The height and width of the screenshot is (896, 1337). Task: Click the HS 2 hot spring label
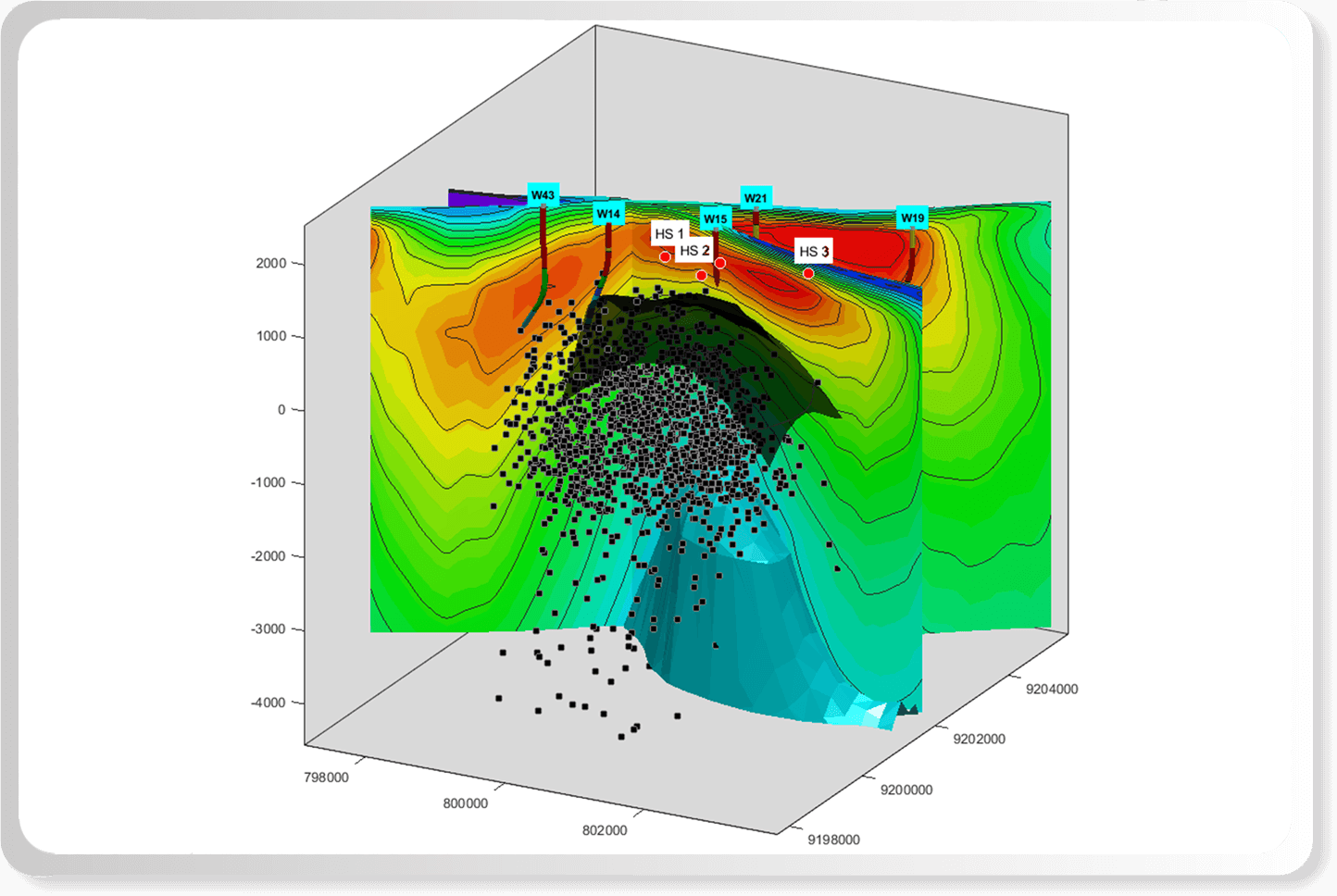pos(694,251)
